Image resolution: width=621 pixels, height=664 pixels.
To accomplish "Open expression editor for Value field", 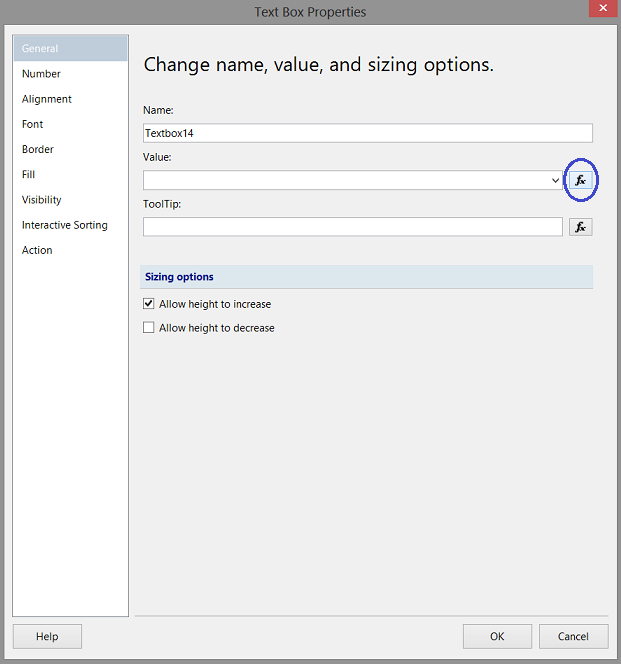I will click(x=580, y=180).
